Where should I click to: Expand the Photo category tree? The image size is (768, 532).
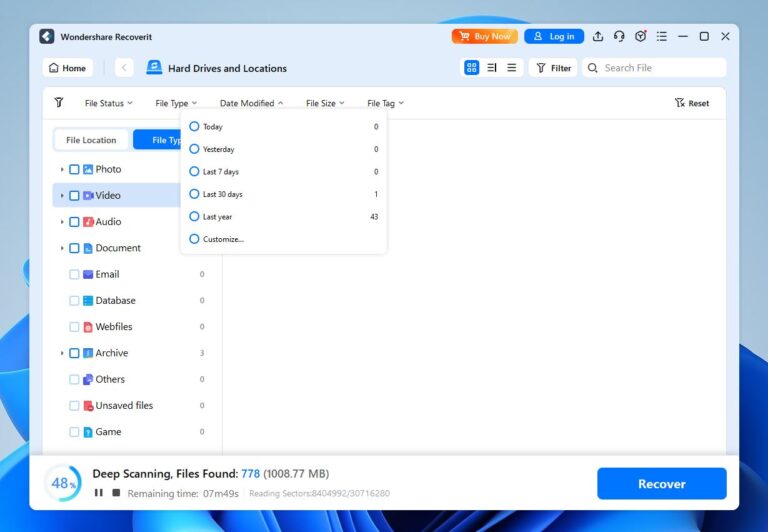point(62,170)
